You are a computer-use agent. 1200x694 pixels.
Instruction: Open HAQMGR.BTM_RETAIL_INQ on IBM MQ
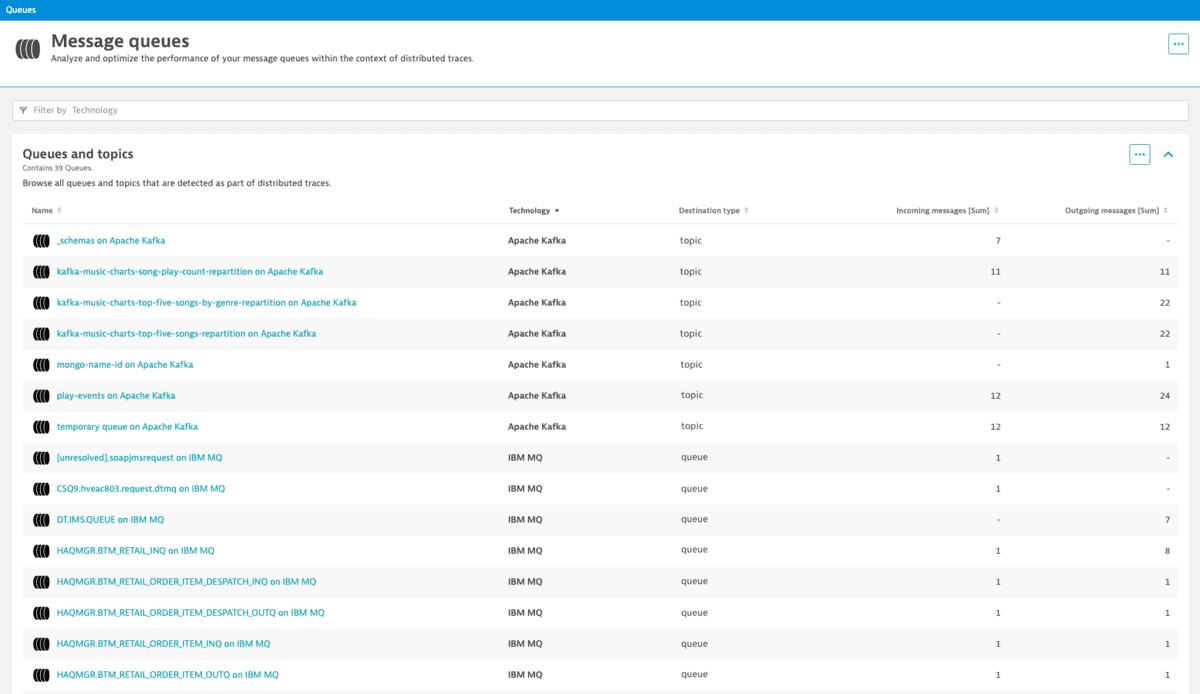point(134,550)
